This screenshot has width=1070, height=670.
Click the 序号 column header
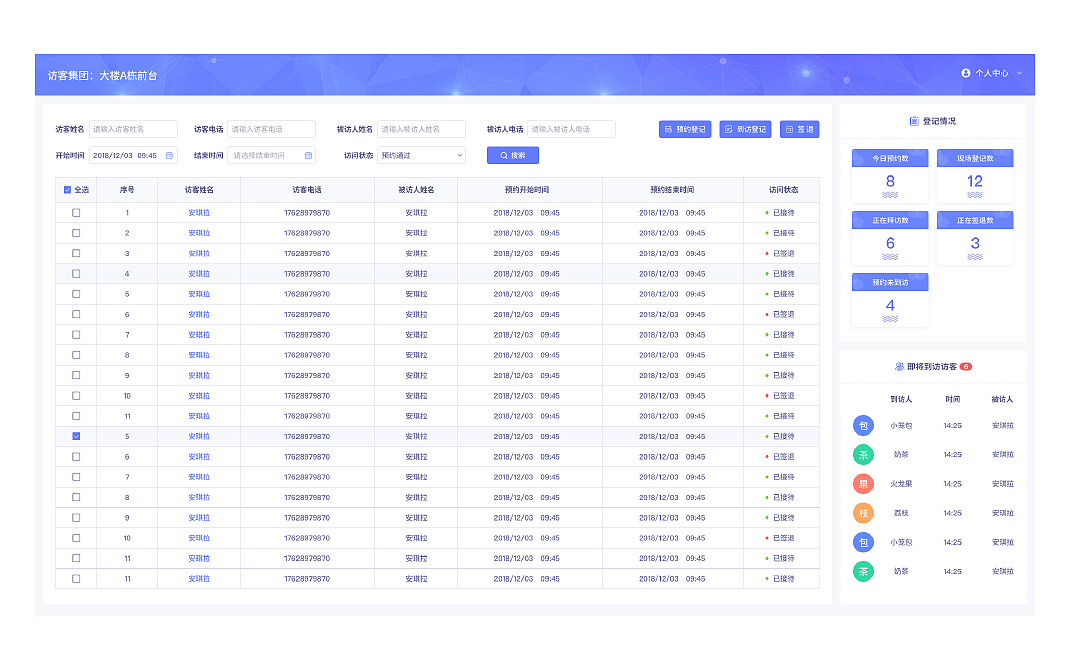pyautogui.click(x=127, y=190)
